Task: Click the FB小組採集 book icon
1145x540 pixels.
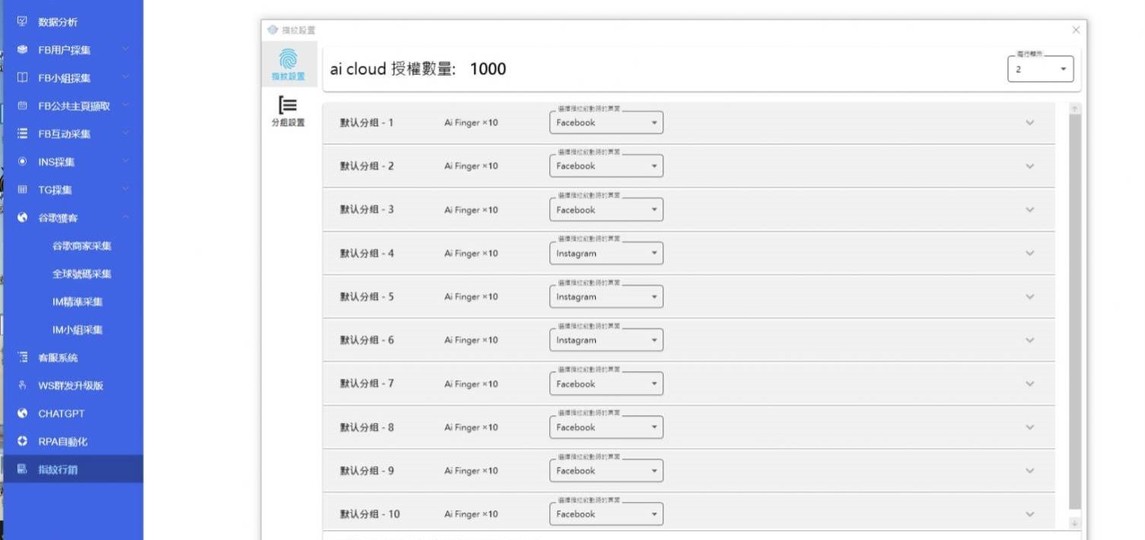Action: point(22,77)
